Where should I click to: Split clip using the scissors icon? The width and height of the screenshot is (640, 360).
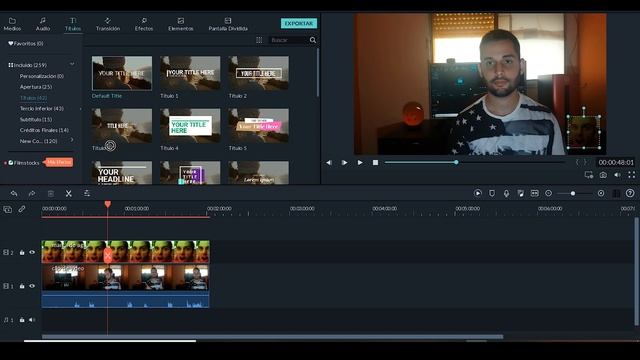[69, 193]
